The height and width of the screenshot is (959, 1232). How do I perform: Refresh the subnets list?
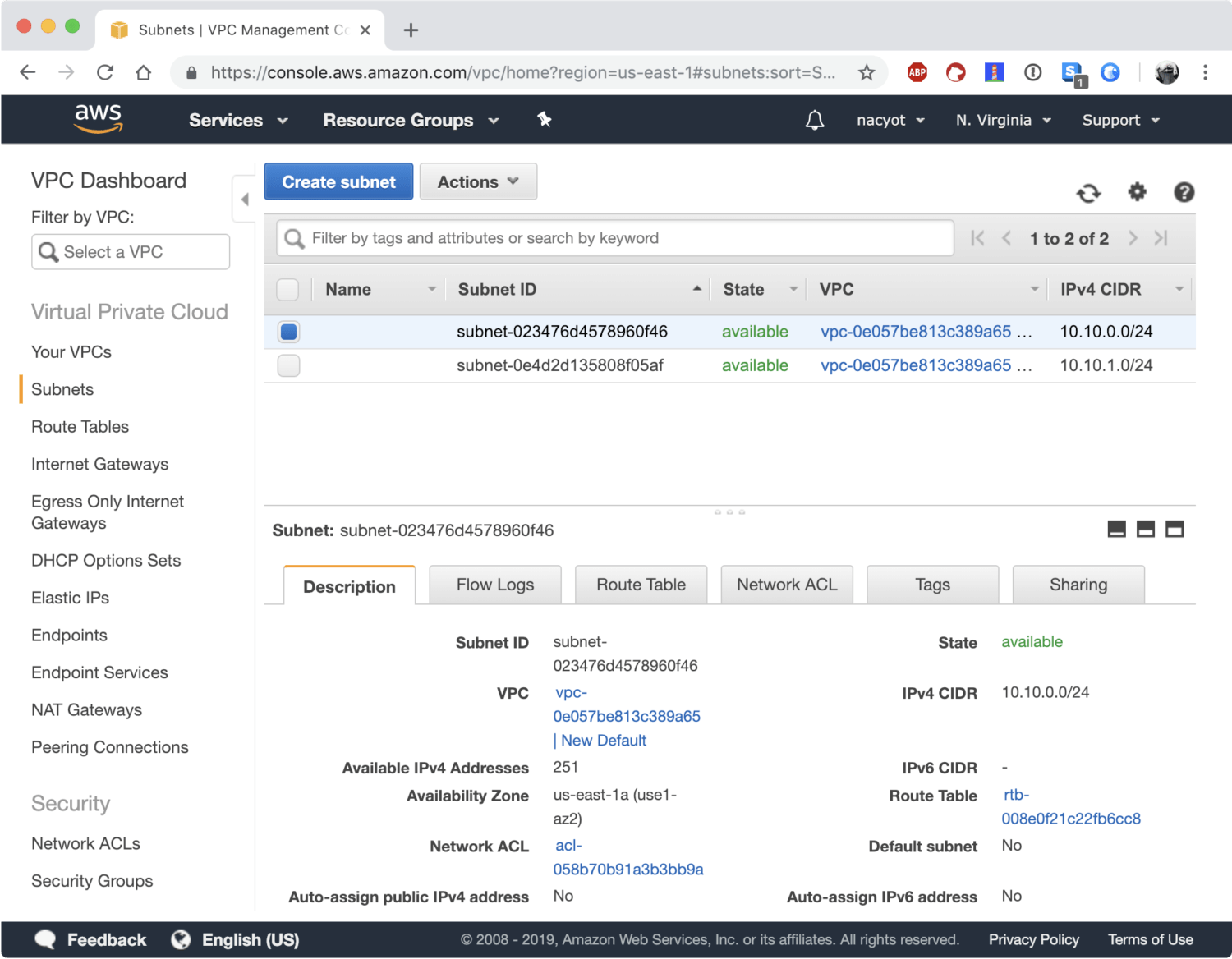coord(1089,193)
